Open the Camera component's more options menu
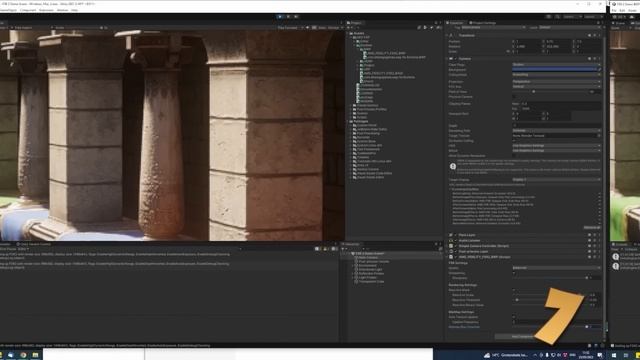Image resolution: width=640 pixels, height=360 pixels. coord(599,58)
